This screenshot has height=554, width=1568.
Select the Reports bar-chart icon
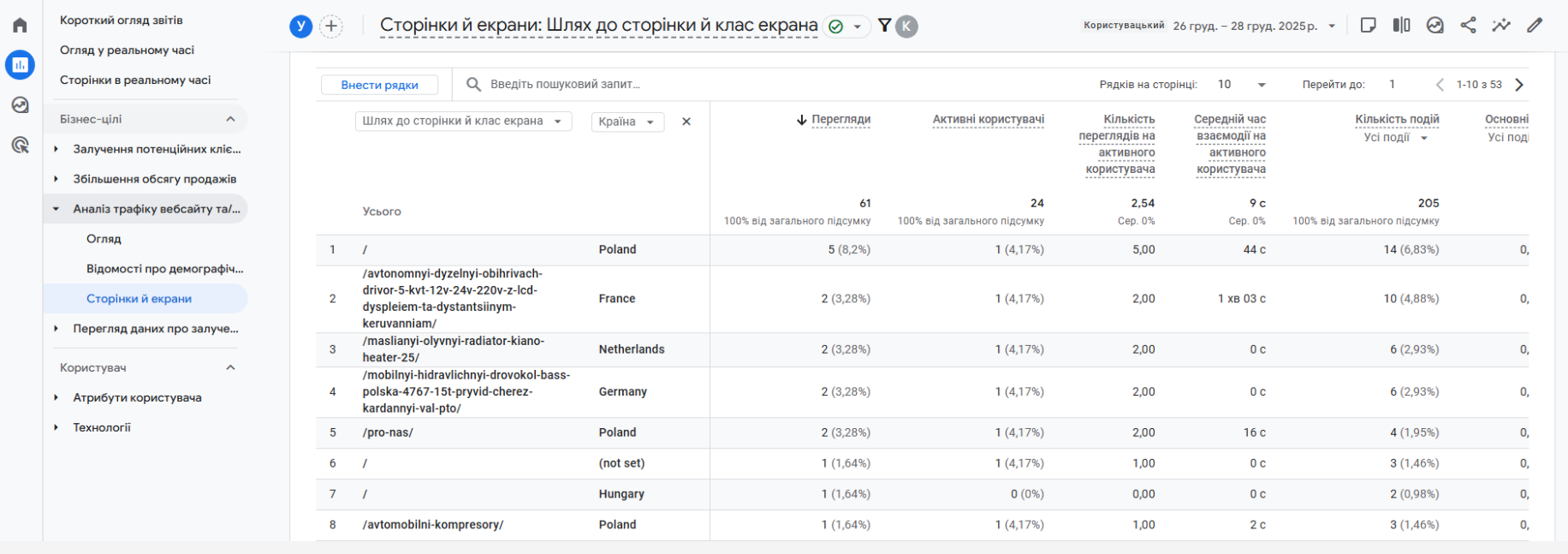(20, 65)
